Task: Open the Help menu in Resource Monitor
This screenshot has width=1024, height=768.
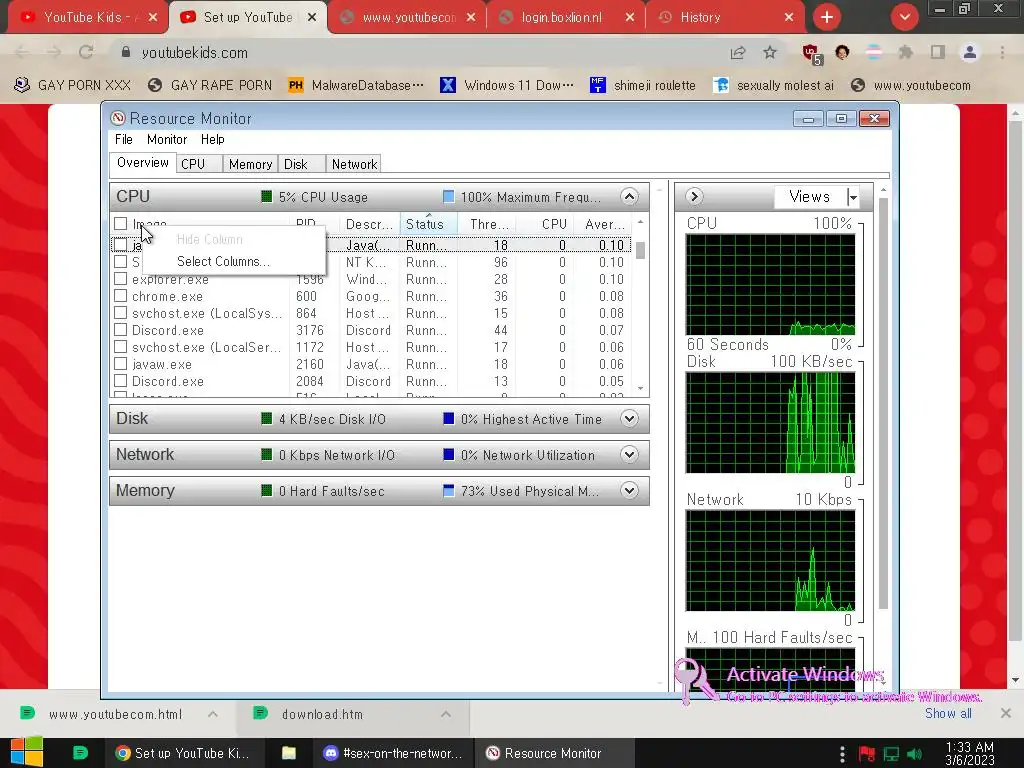Action: [x=212, y=139]
